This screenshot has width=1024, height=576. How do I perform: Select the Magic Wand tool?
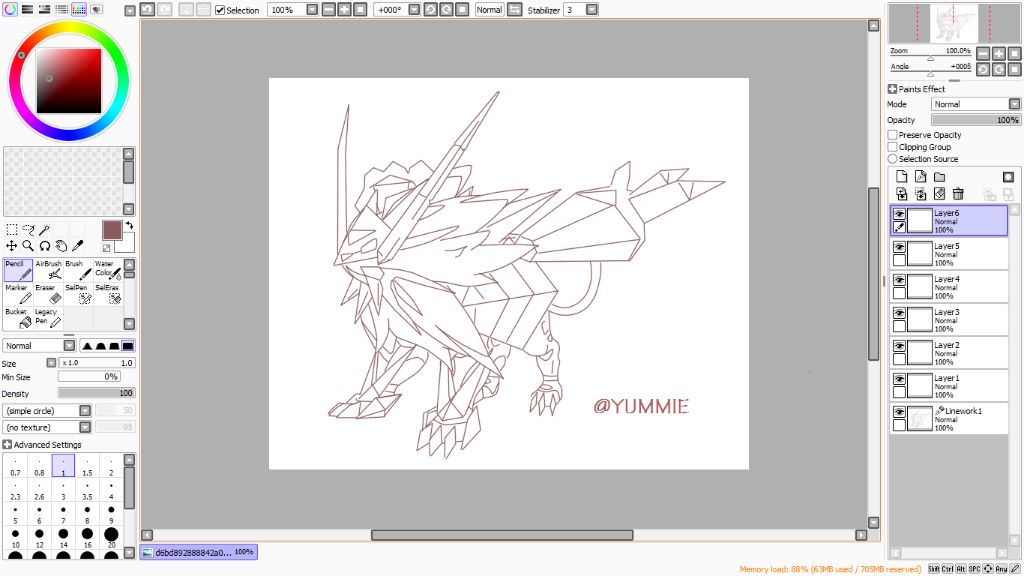pyautogui.click(x=44, y=229)
